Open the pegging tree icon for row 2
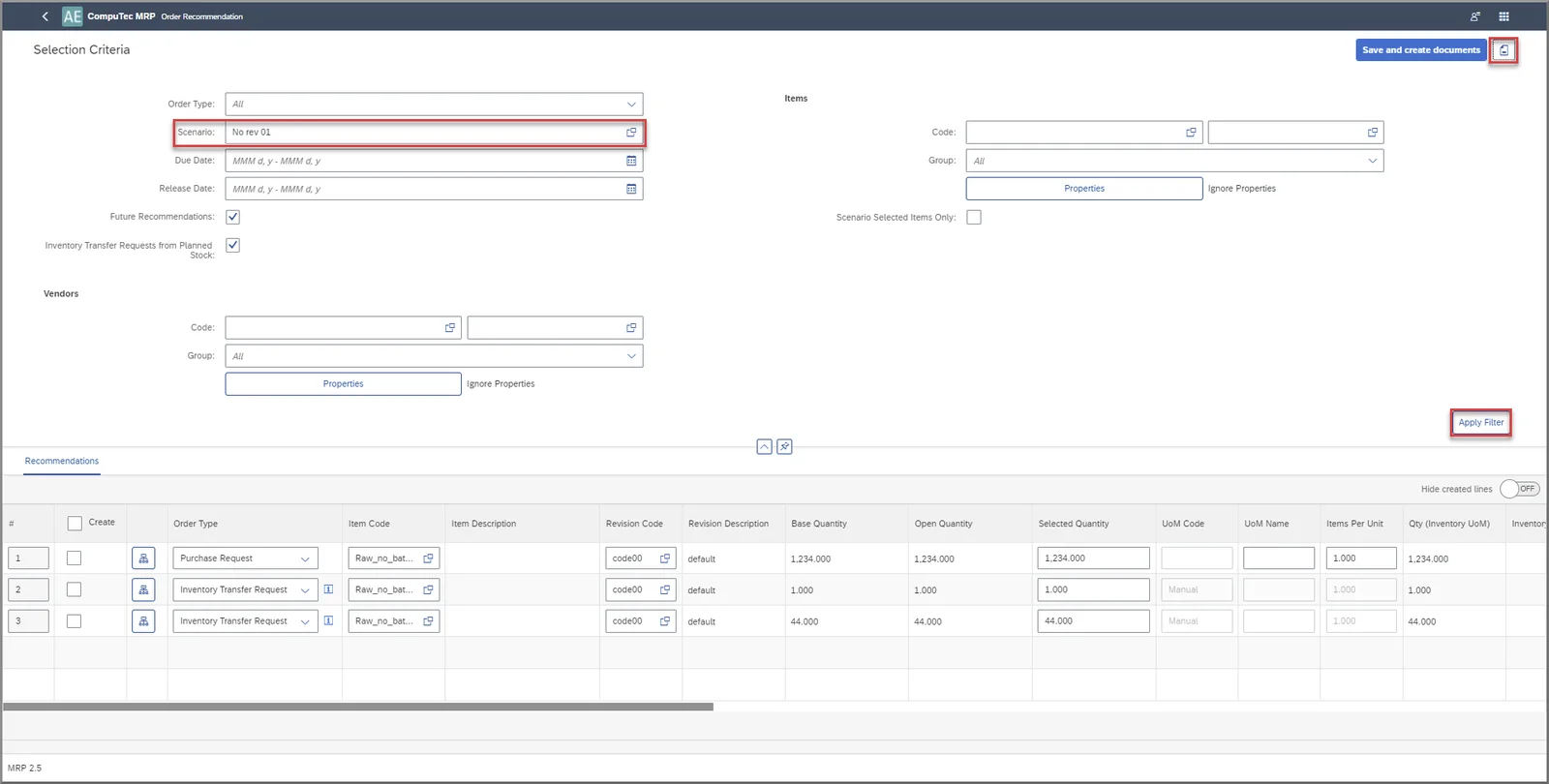Screen dimensions: 1549x784 [x=143, y=589]
